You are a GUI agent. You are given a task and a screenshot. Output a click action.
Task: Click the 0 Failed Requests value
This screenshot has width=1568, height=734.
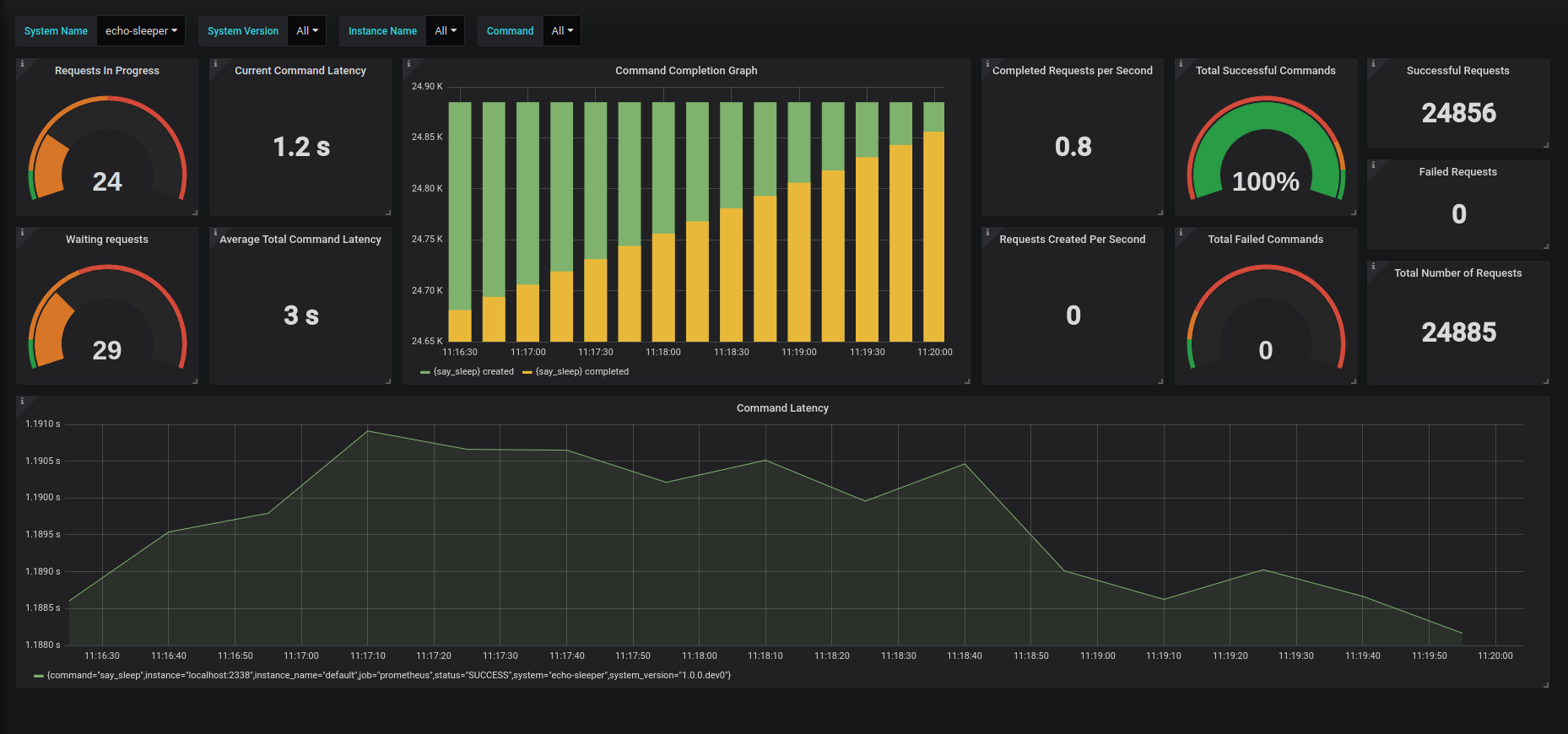point(1459,214)
